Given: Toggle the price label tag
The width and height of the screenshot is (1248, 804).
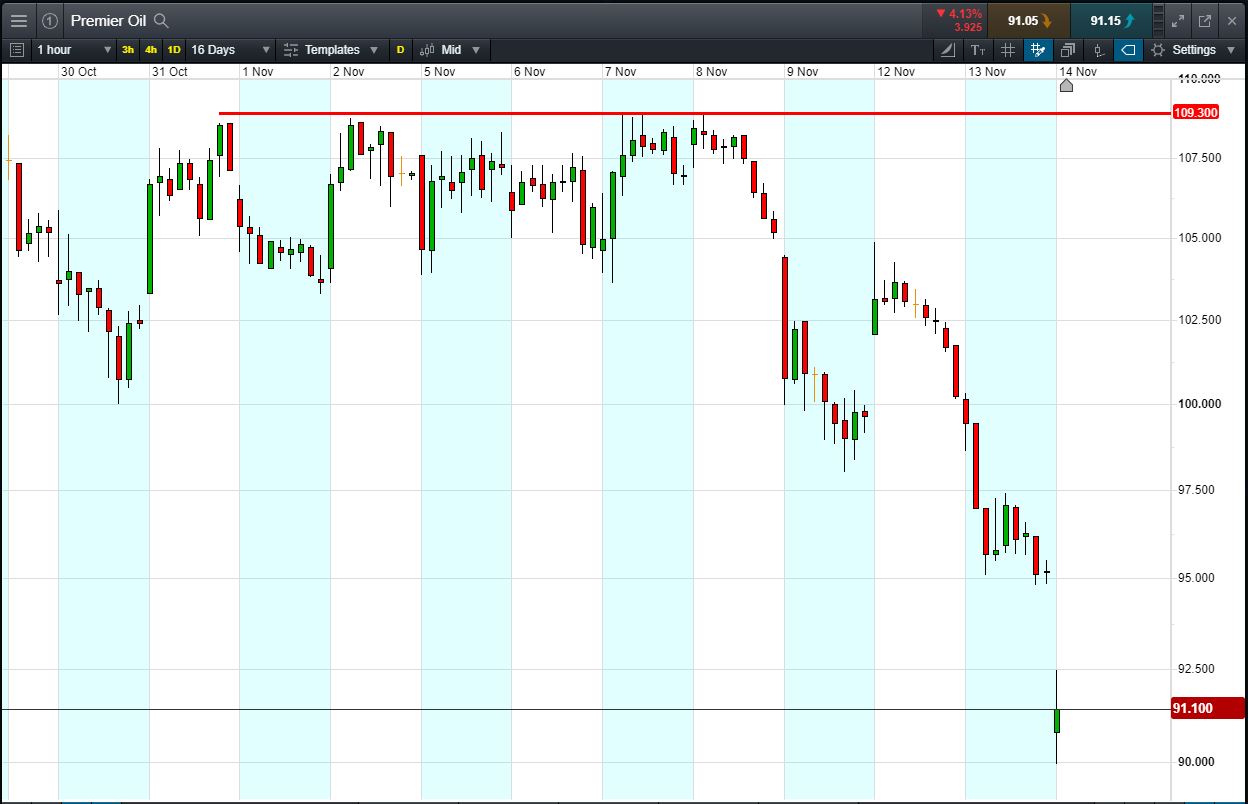Looking at the screenshot, I should pyautogui.click(x=1128, y=49).
